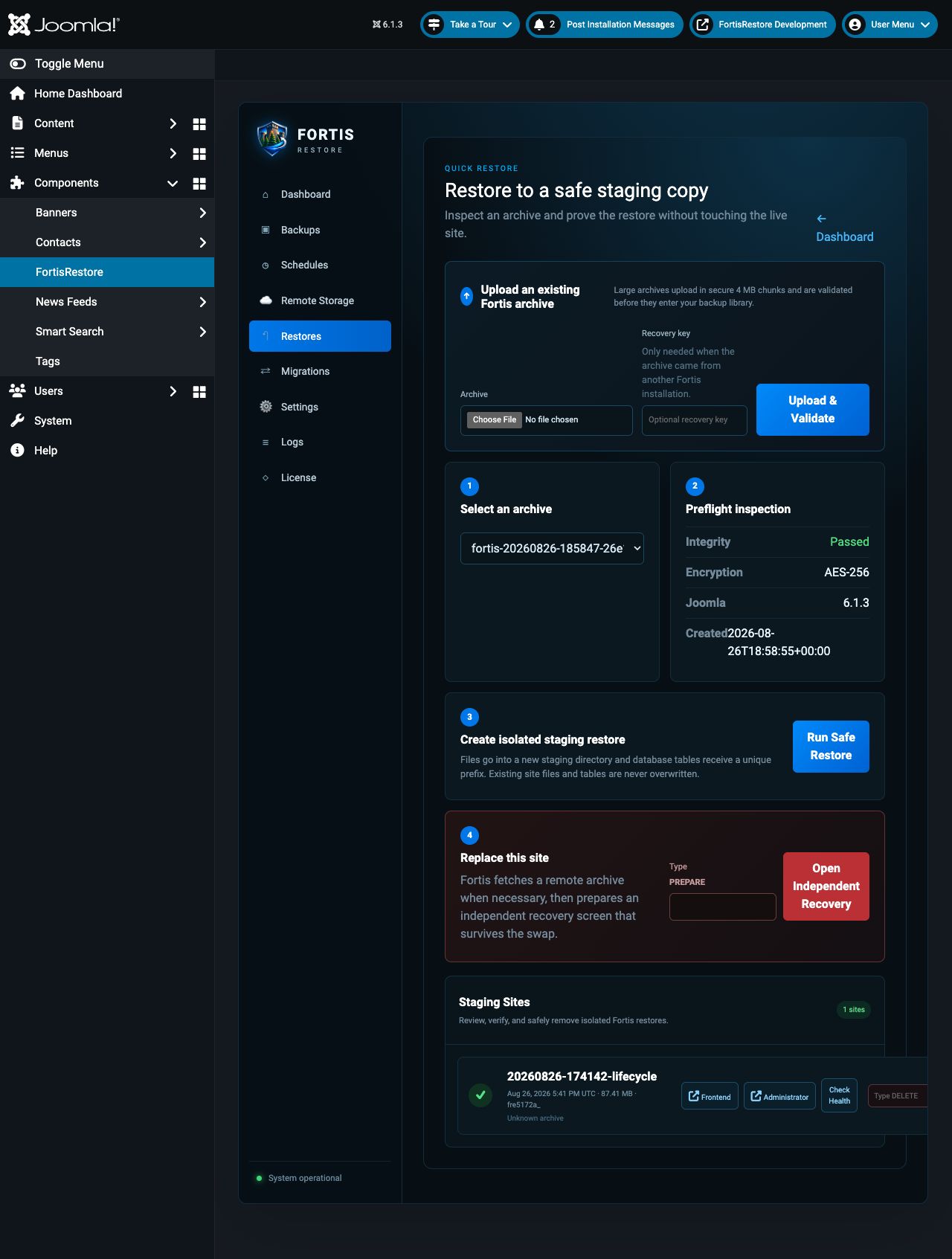The width and height of the screenshot is (952, 1259).
Task: Click the Check Health button
Action: tap(839, 1095)
